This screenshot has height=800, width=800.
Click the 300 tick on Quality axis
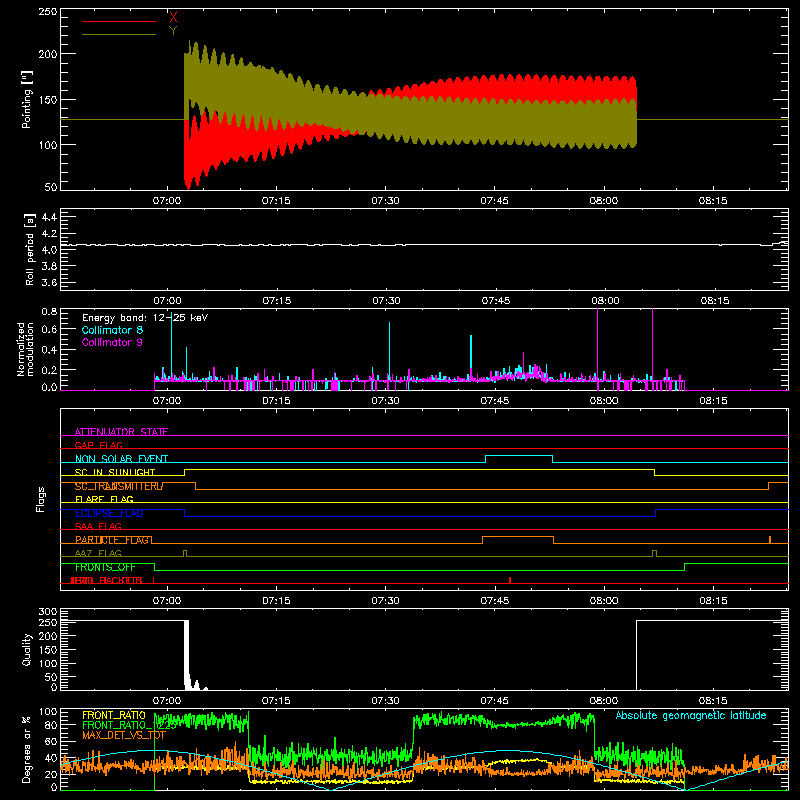[47, 612]
